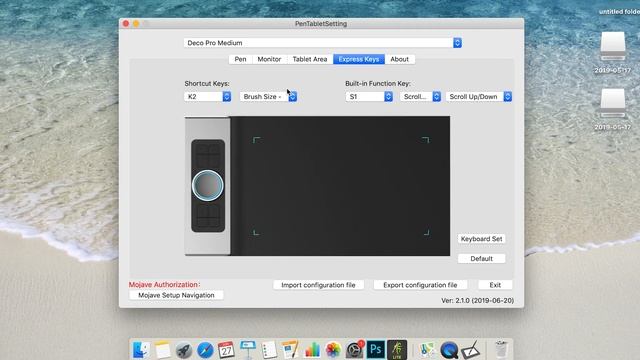Open Numbers bar chart icon in dock

click(x=312, y=350)
